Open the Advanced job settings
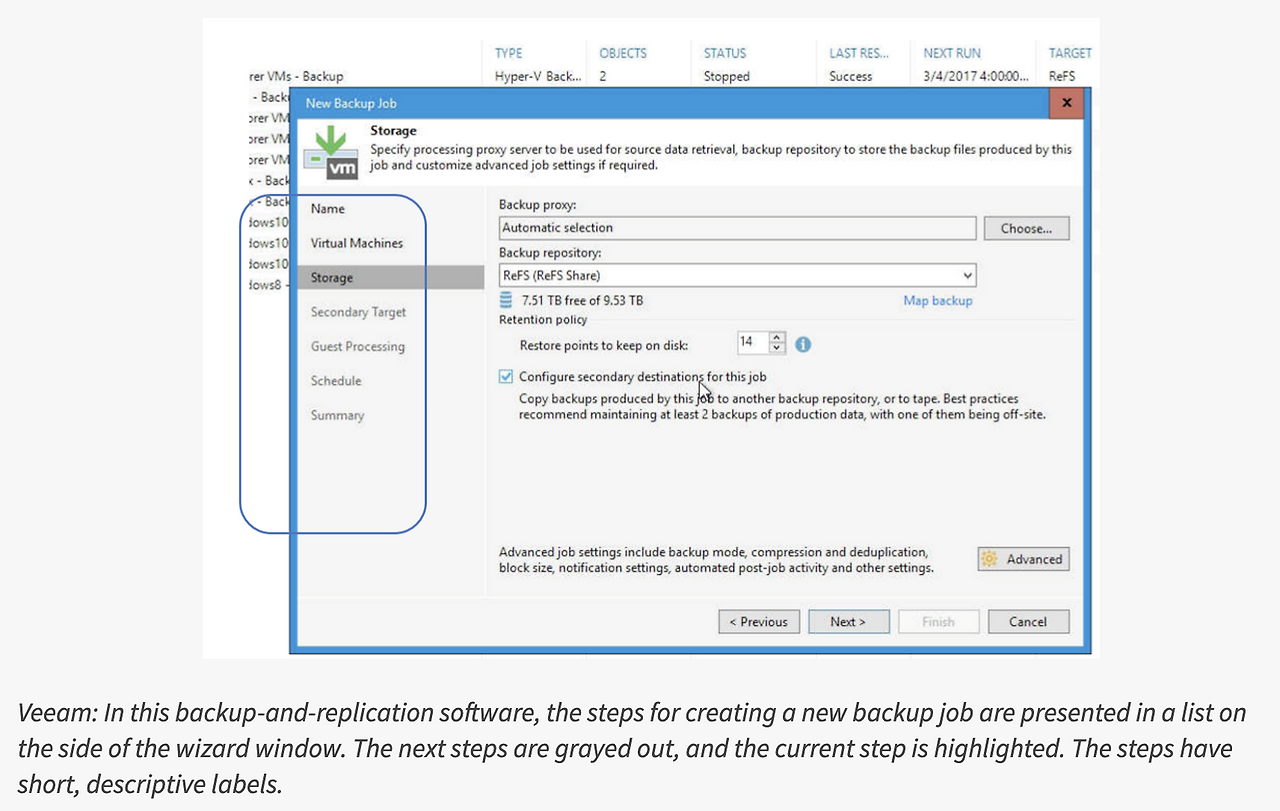The image size is (1280, 811). [1023, 559]
